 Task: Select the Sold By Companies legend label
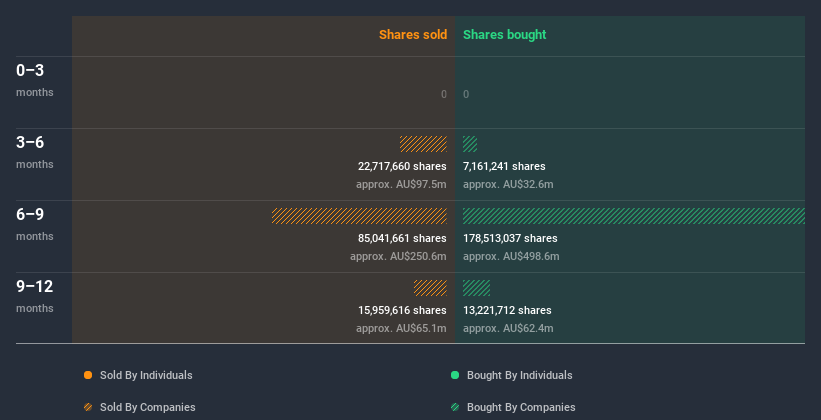(148, 407)
